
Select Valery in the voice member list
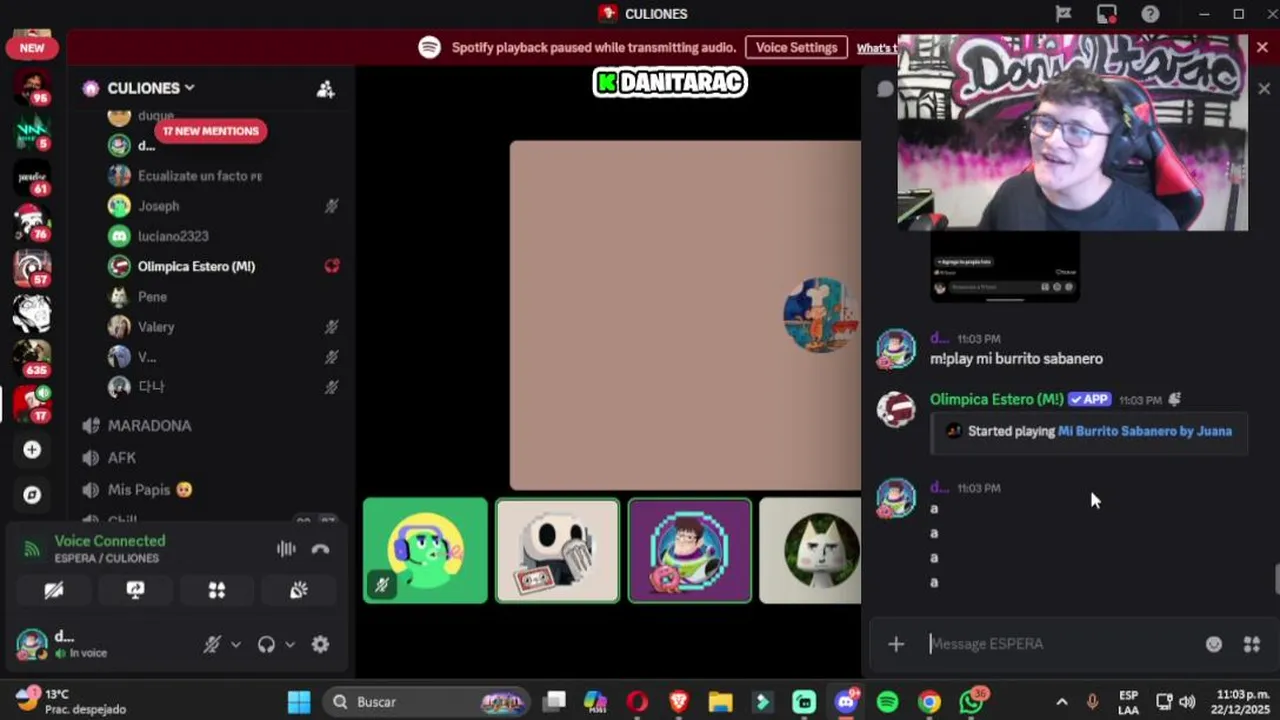pyautogui.click(x=156, y=327)
